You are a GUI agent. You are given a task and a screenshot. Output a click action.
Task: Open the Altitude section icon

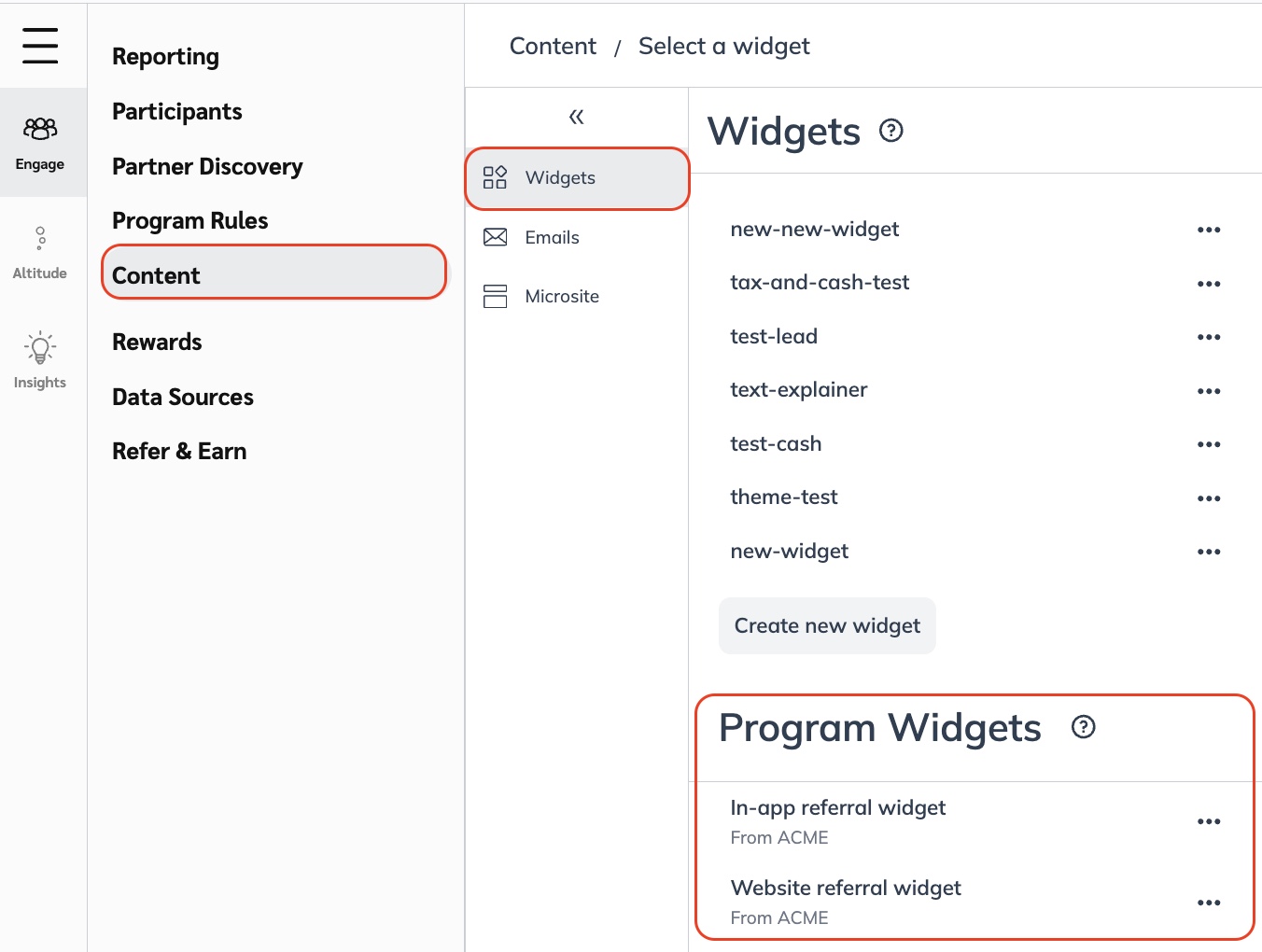coord(40,238)
